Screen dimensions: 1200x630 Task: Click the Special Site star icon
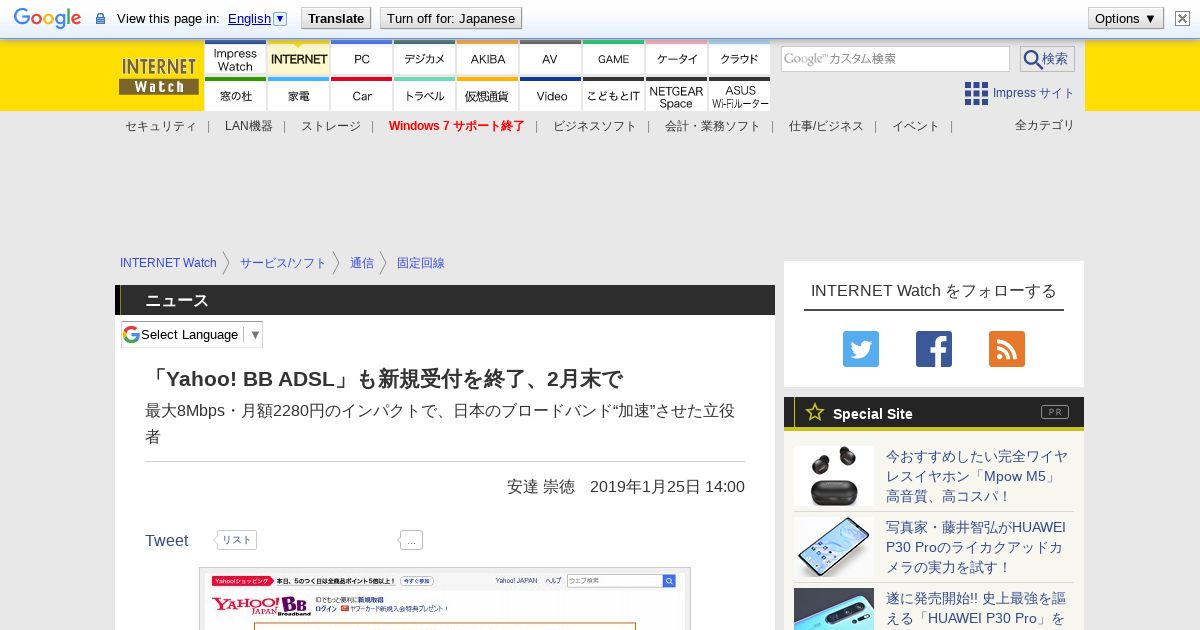pos(815,412)
